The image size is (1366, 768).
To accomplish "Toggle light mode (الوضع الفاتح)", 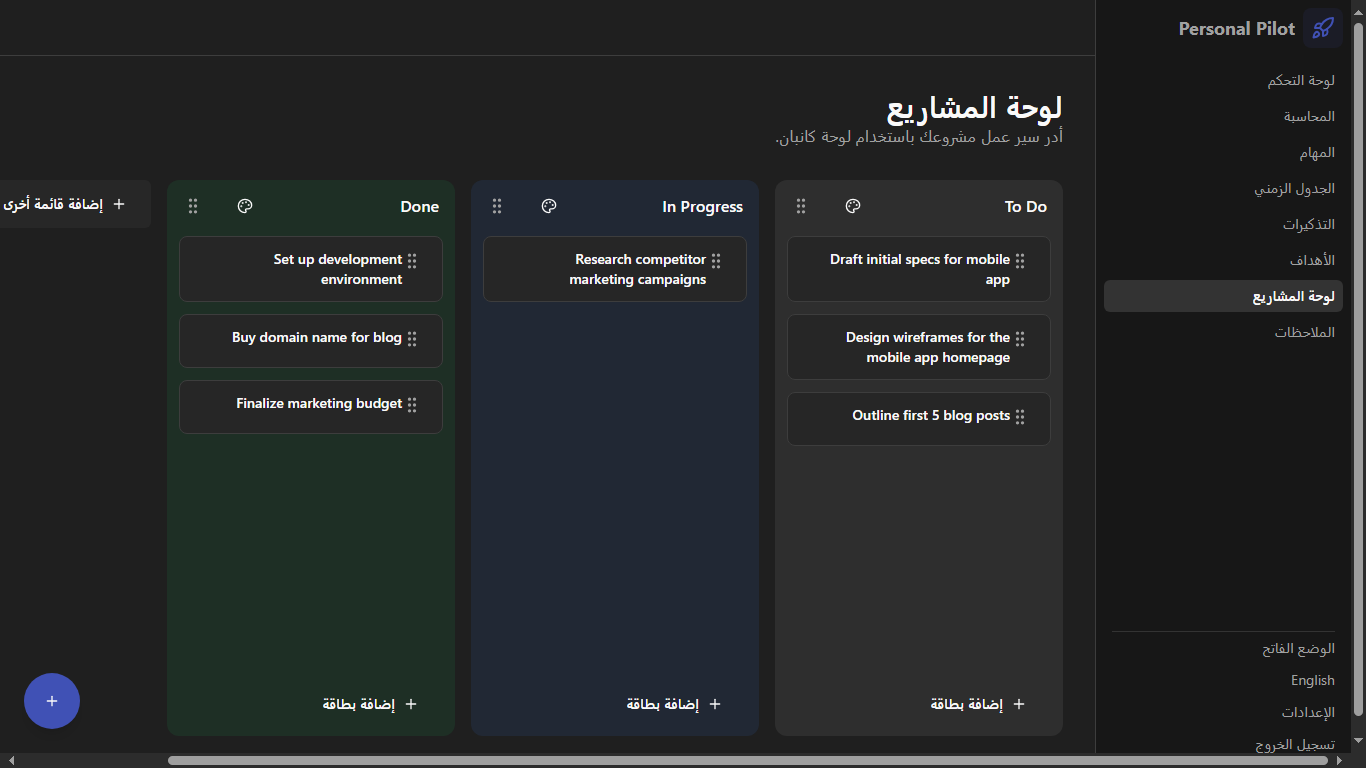I will click(x=1297, y=649).
